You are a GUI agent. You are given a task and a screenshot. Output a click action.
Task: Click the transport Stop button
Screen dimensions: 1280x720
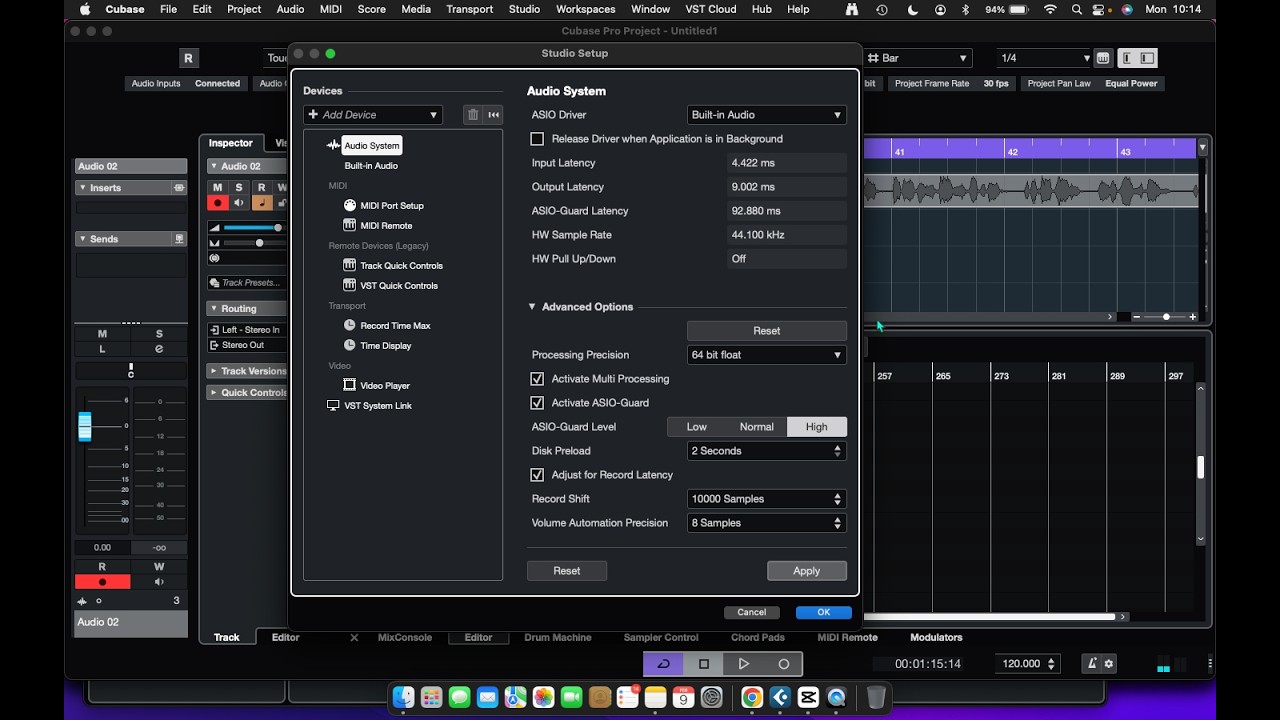pyautogui.click(x=704, y=664)
